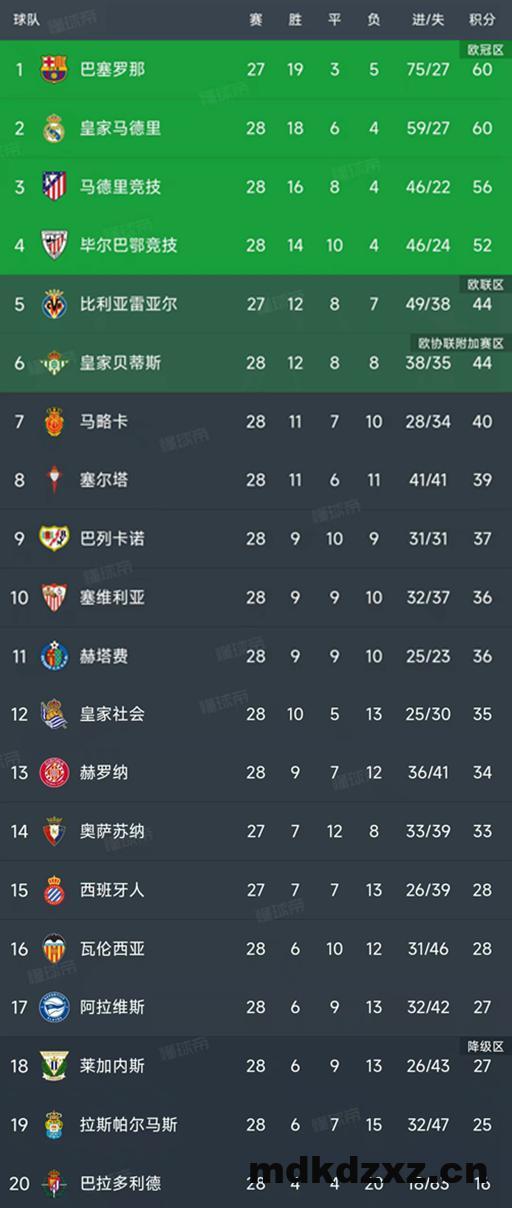Screen dimensions: 512x1208
Task: Select the 西班牙人 team row
Action: [256, 890]
